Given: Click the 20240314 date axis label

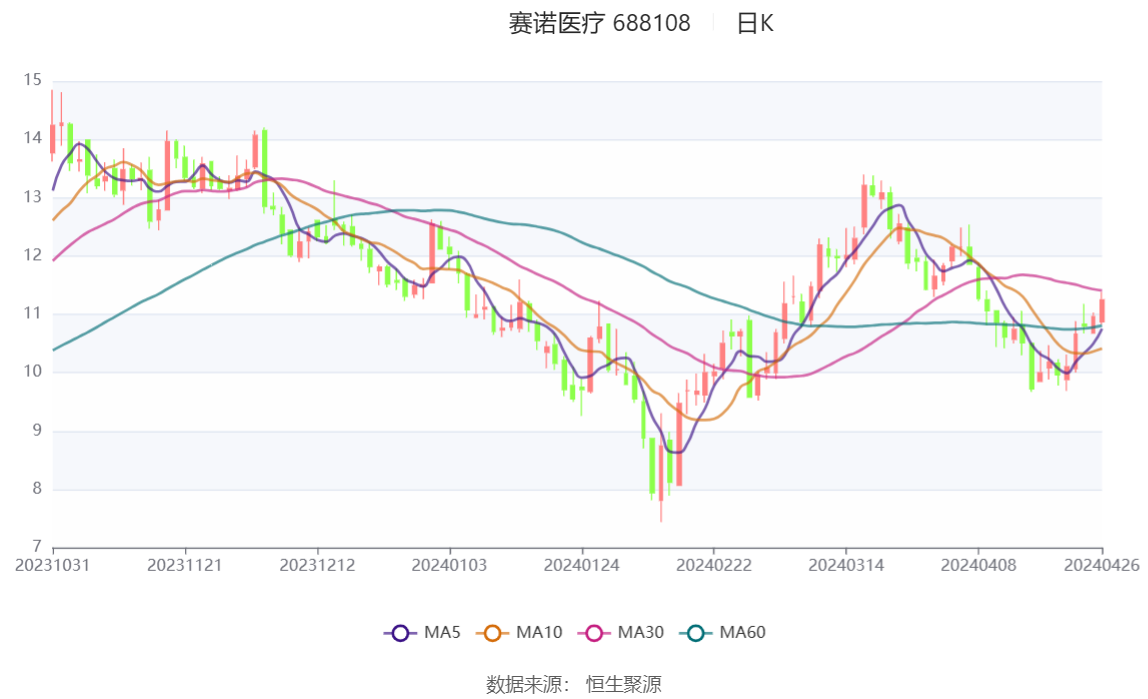Looking at the screenshot, I should tap(846, 565).
